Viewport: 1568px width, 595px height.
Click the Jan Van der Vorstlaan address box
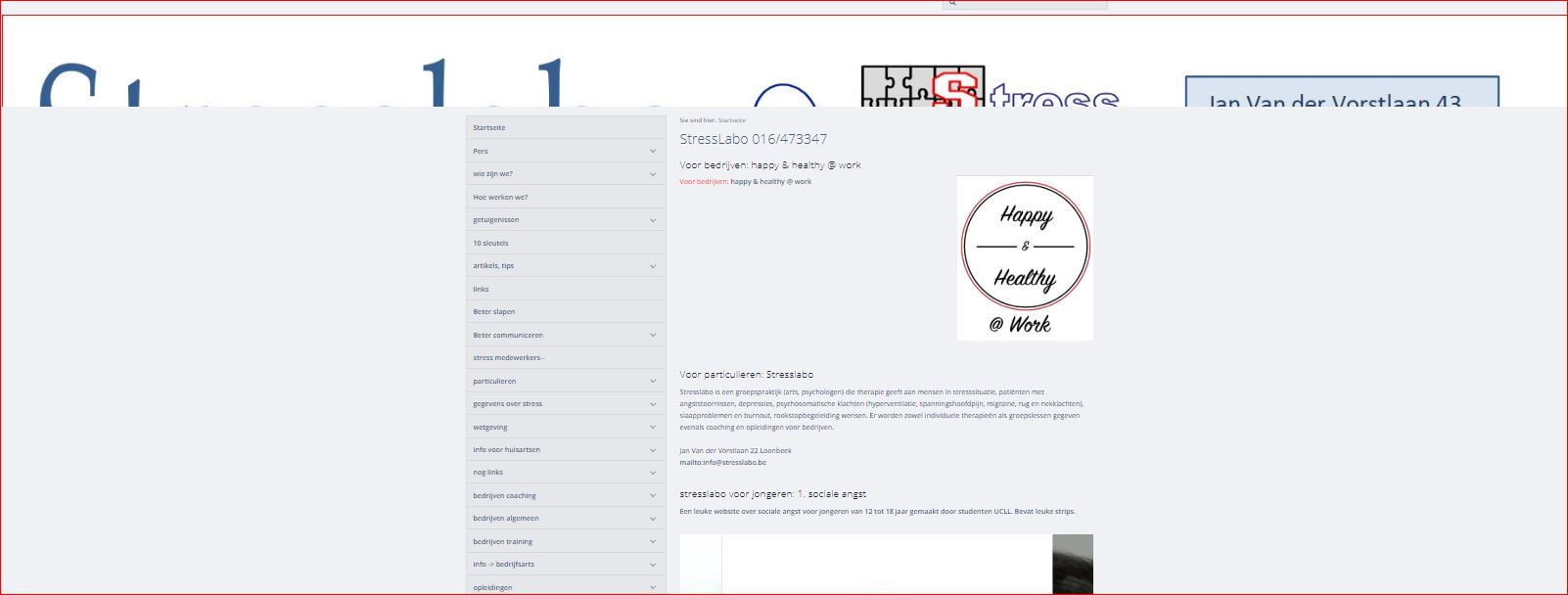coord(1341,92)
